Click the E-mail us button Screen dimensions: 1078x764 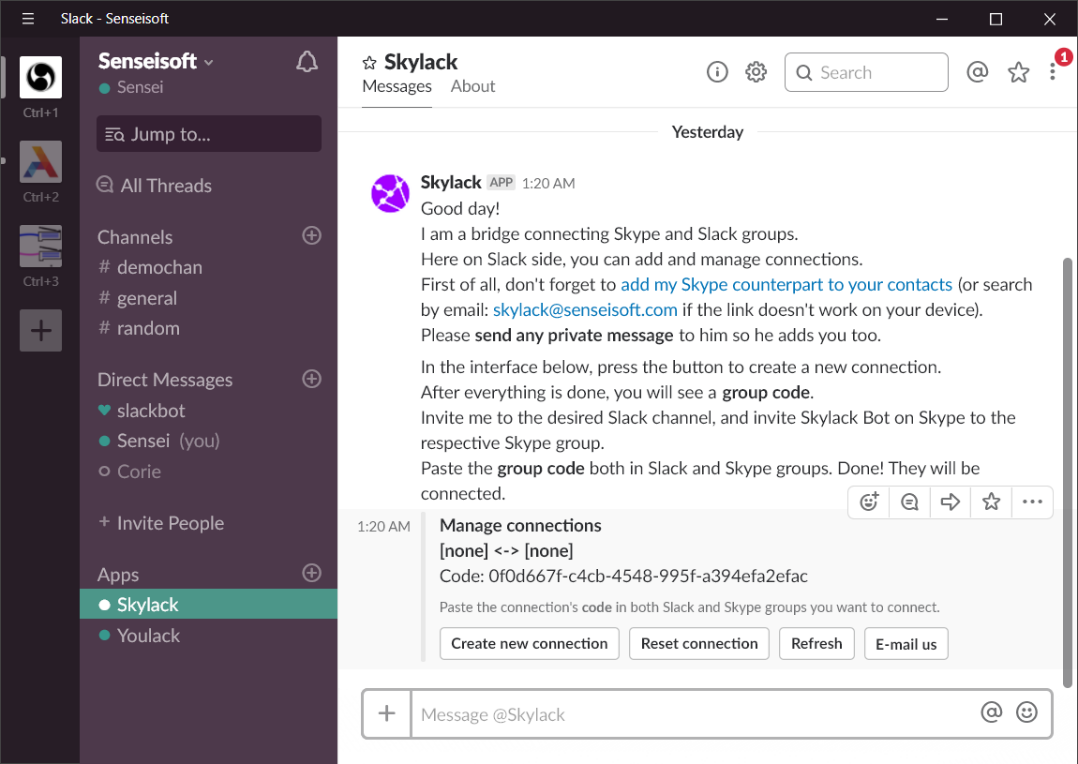906,644
